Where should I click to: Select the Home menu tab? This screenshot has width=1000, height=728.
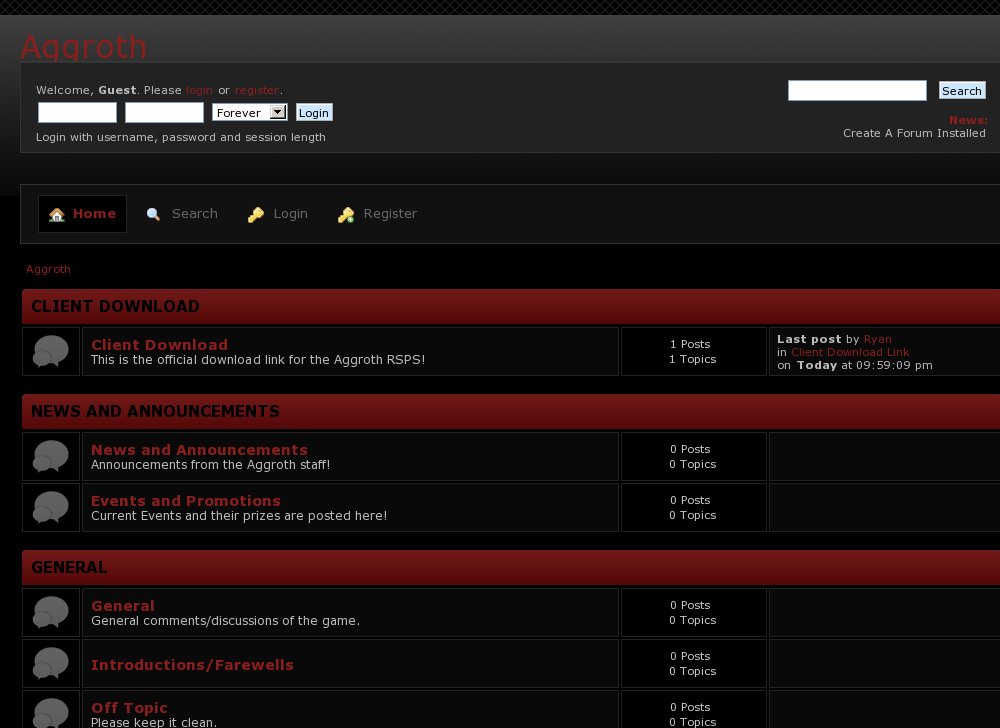[x=82, y=214]
